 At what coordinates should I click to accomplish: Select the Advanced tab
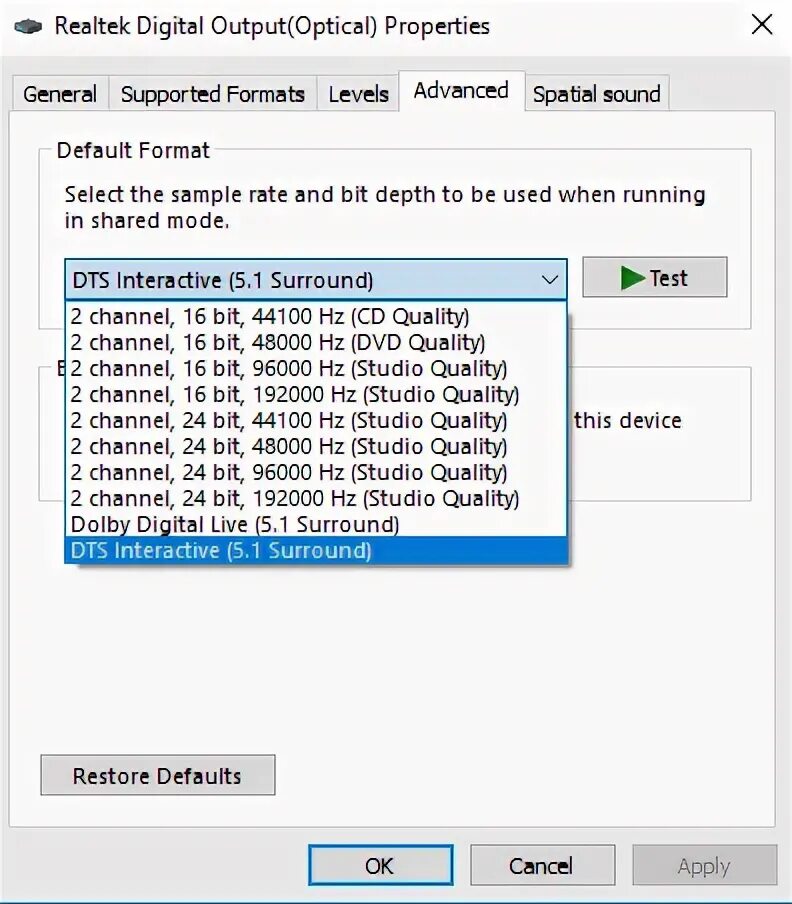(461, 91)
